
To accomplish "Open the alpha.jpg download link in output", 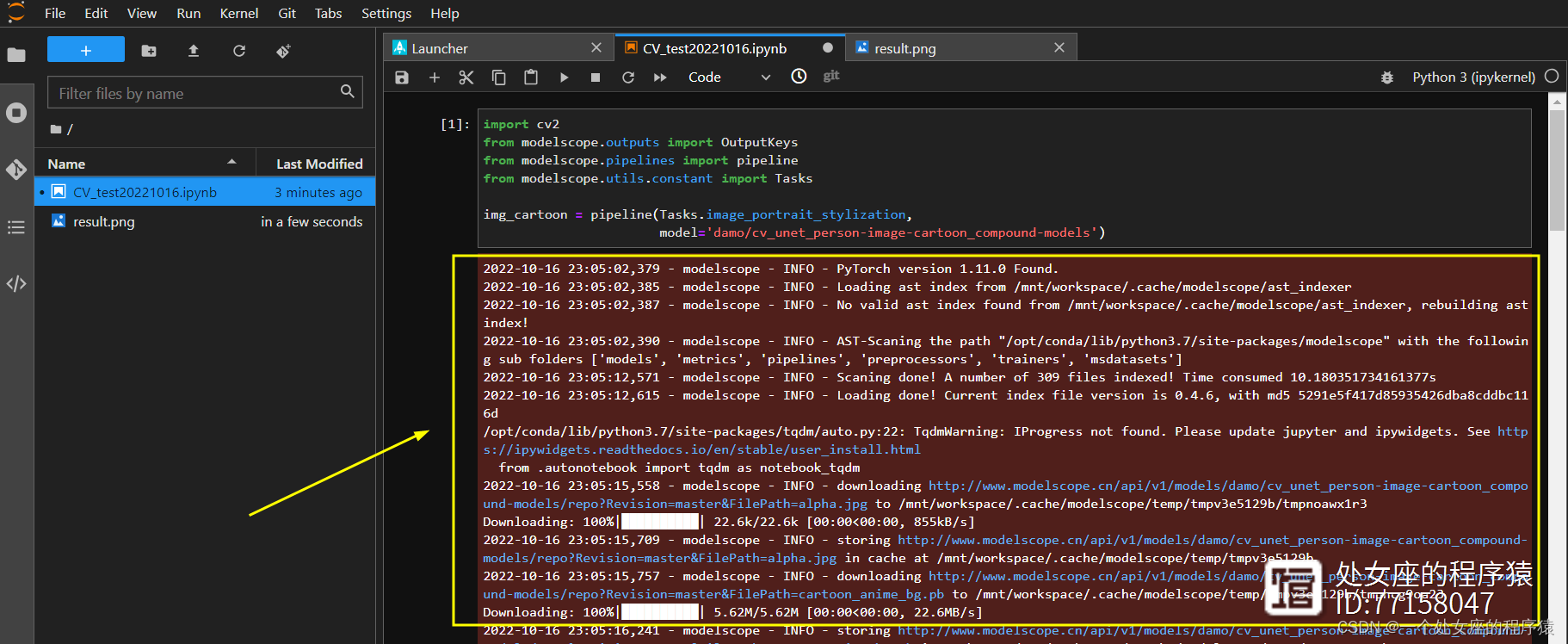I will 1005,494.
